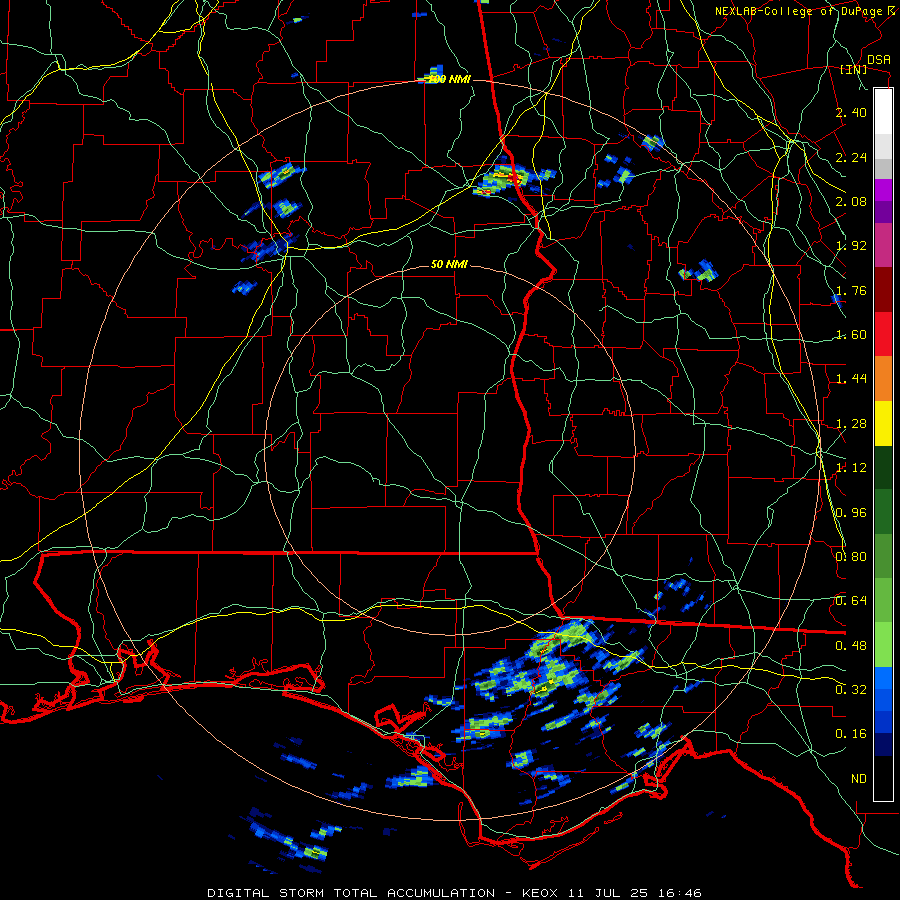Click the 100 NMI range ring label
The image size is (900, 900).
coord(449,79)
